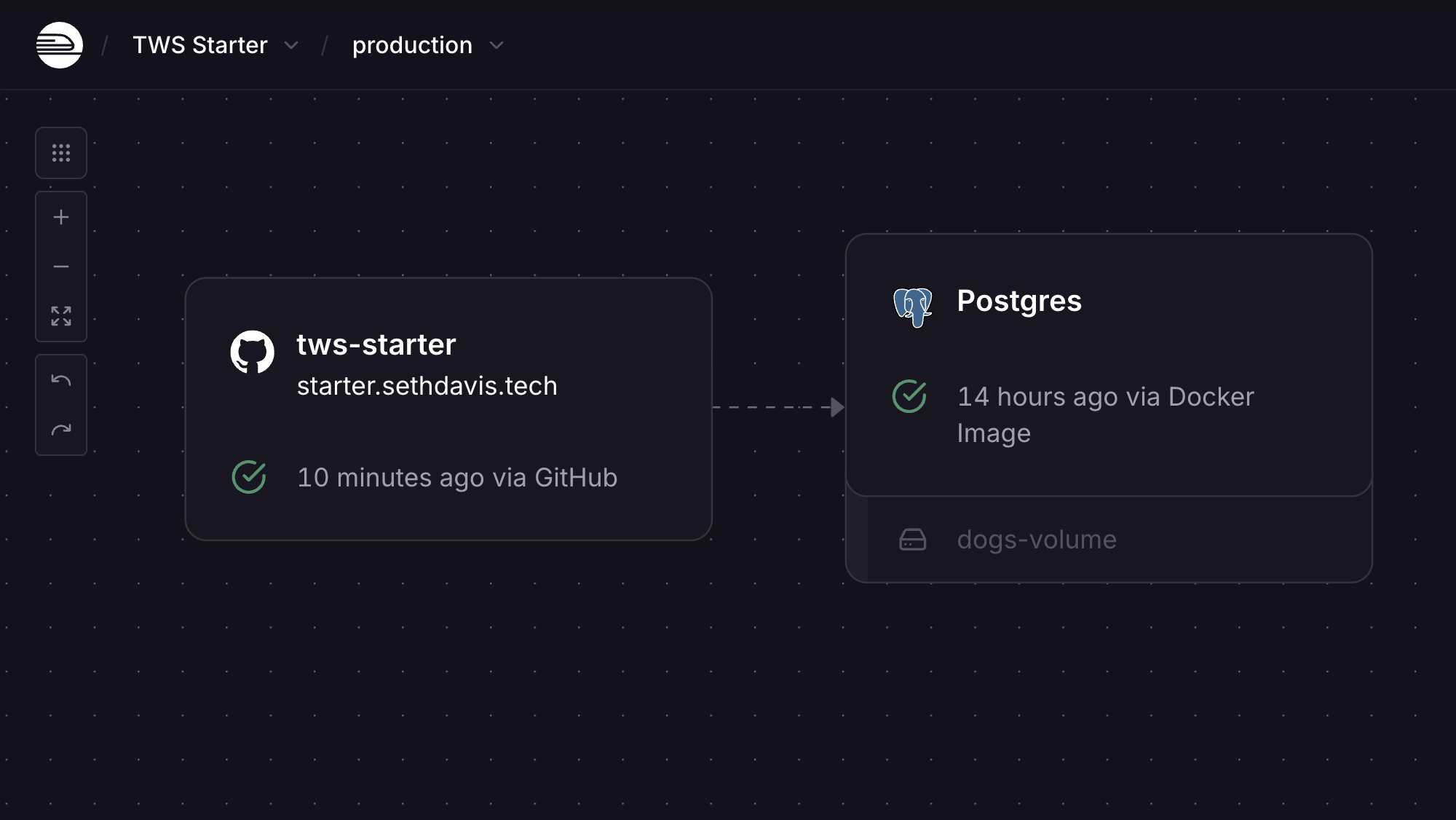Zoom out with the minus icon
1456x820 pixels.
61,267
